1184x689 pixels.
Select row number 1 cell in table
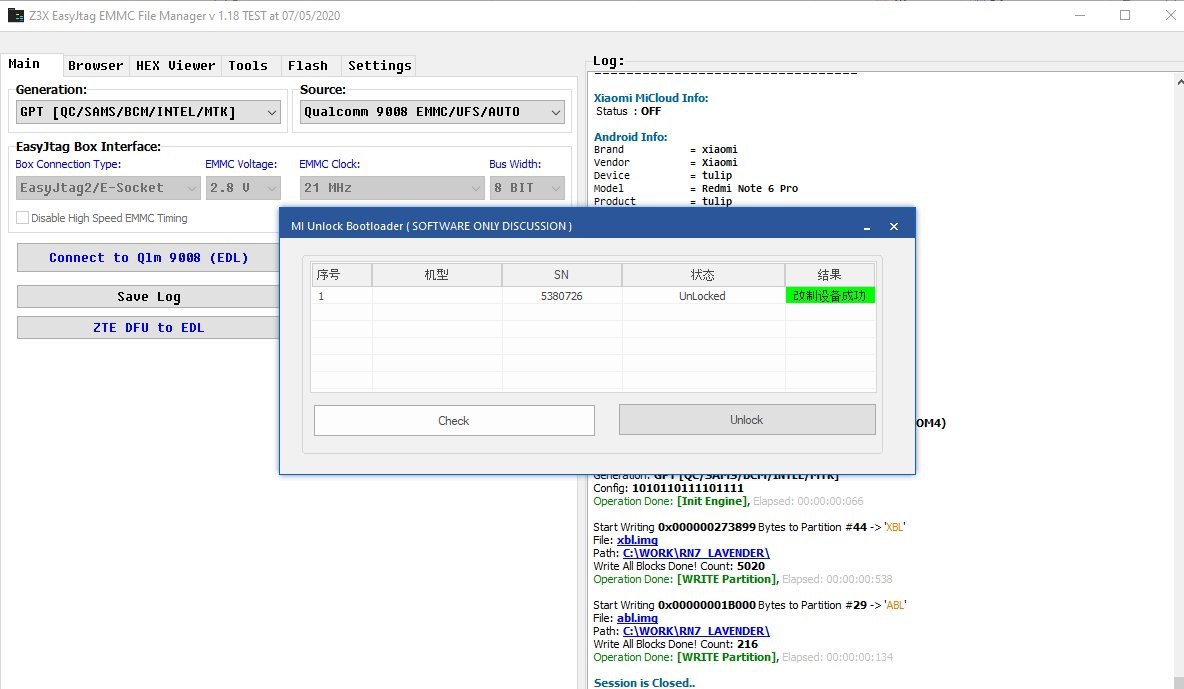tap(341, 296)
